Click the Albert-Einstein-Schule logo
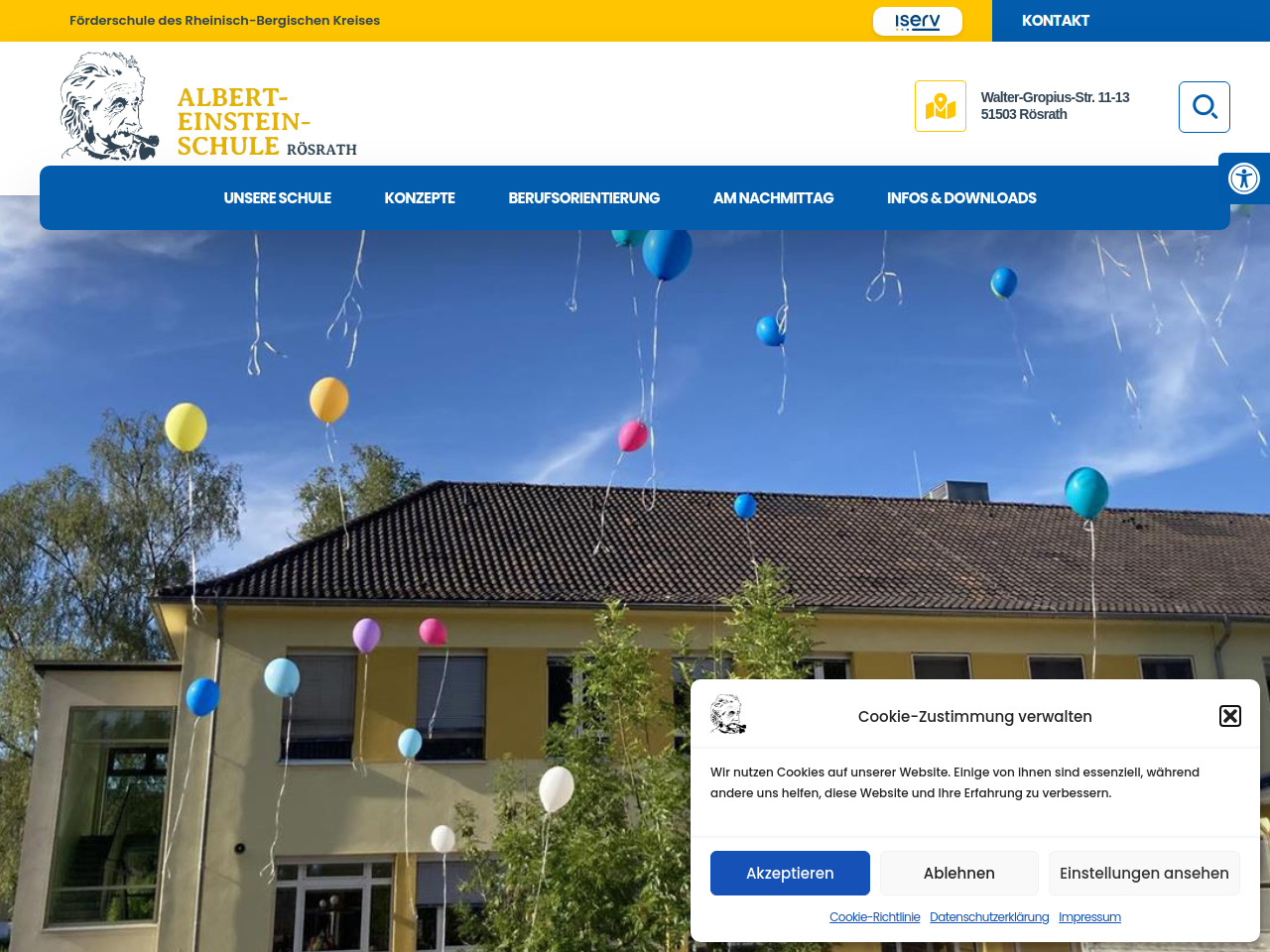The image size is (1270, 952). pos(208,106)
